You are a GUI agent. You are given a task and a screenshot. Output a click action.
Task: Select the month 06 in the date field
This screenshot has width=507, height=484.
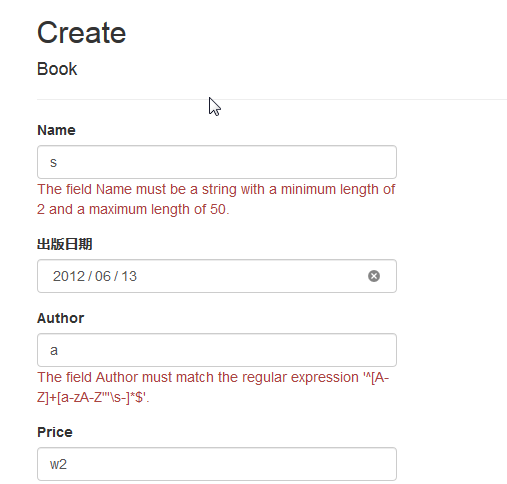tap(103, 276)
